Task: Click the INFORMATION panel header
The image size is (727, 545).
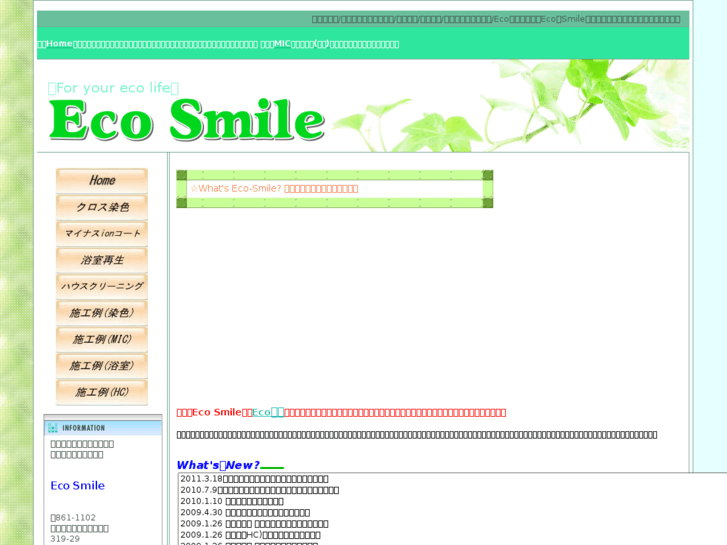Action: (103, 428)
